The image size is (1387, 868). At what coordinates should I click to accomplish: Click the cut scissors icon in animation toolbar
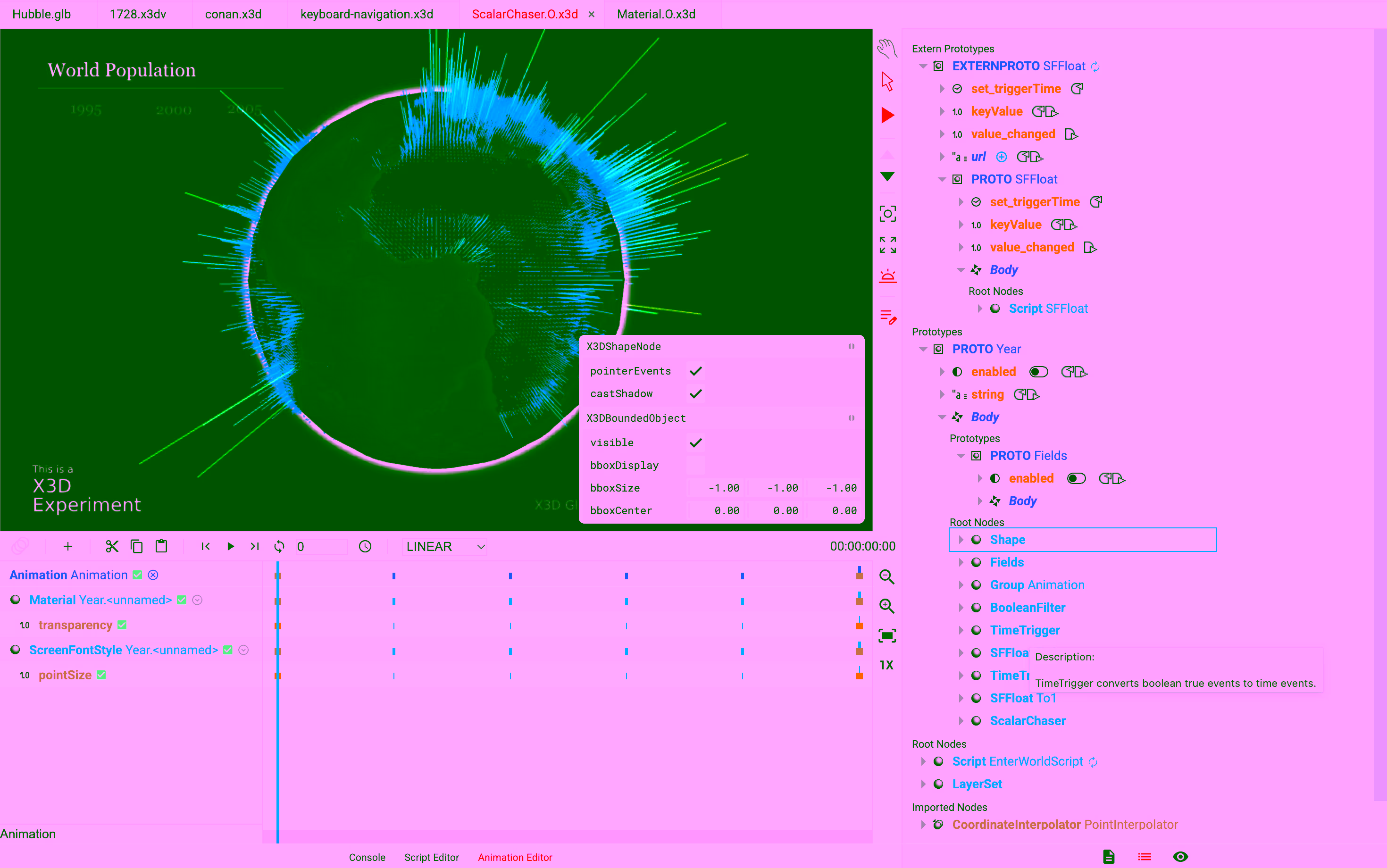click(x=112, y=547)
